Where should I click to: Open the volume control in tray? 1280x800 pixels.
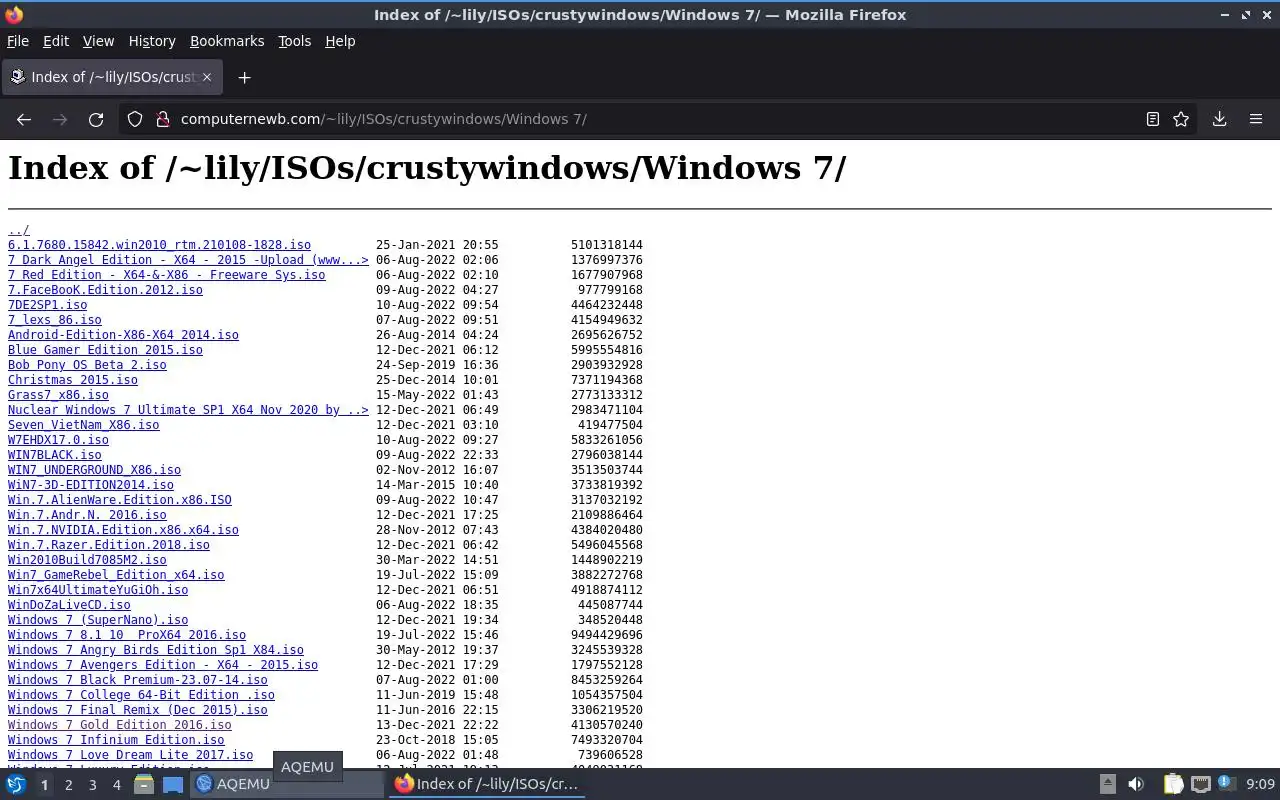tap(1136, 784)
